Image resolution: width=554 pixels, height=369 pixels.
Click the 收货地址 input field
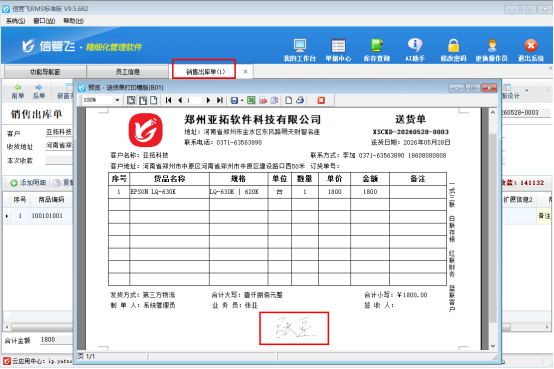pyautogui.click(x=59, y=146)
